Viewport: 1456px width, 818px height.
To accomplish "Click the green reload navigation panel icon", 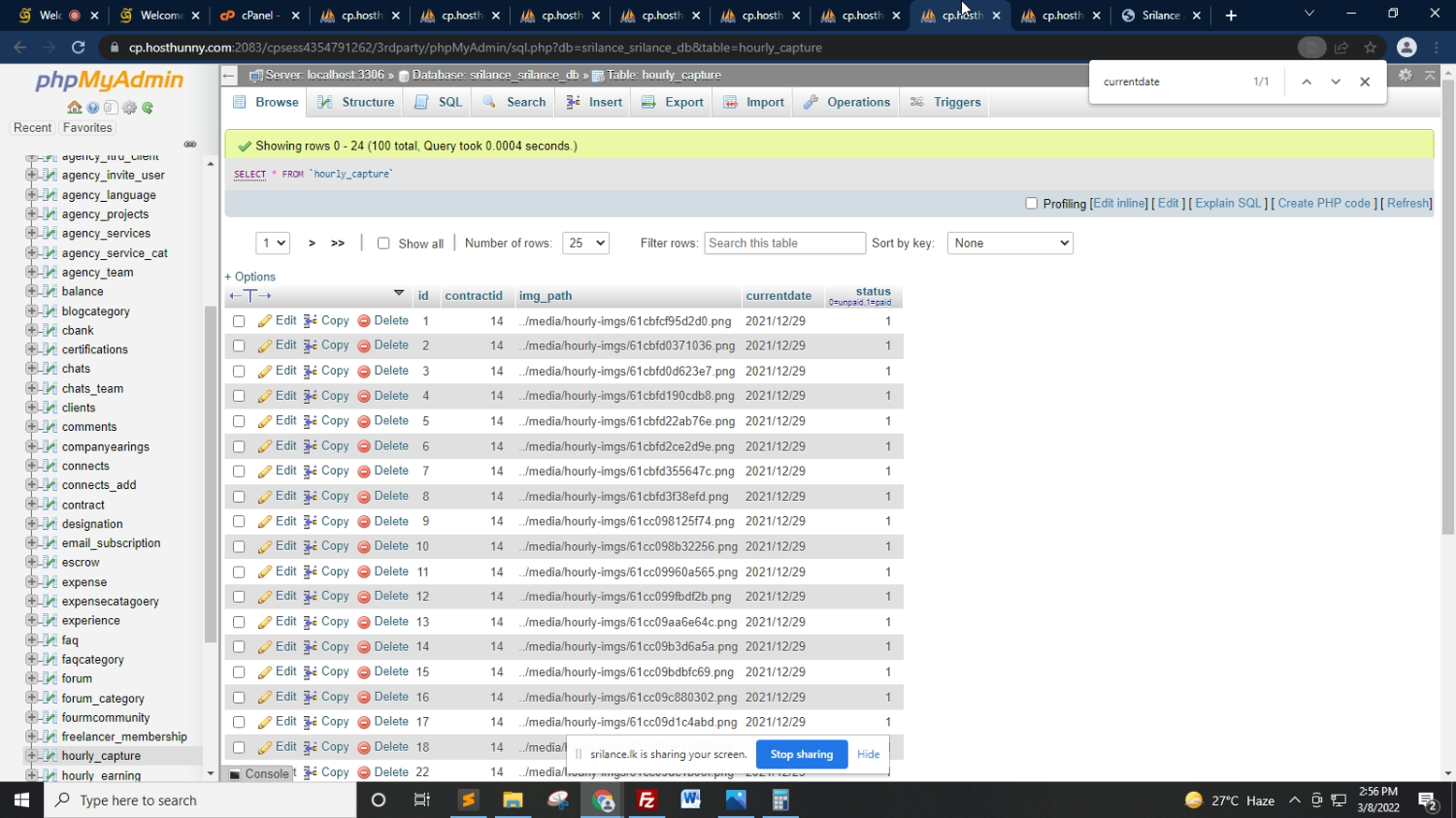I will point(148,108).
